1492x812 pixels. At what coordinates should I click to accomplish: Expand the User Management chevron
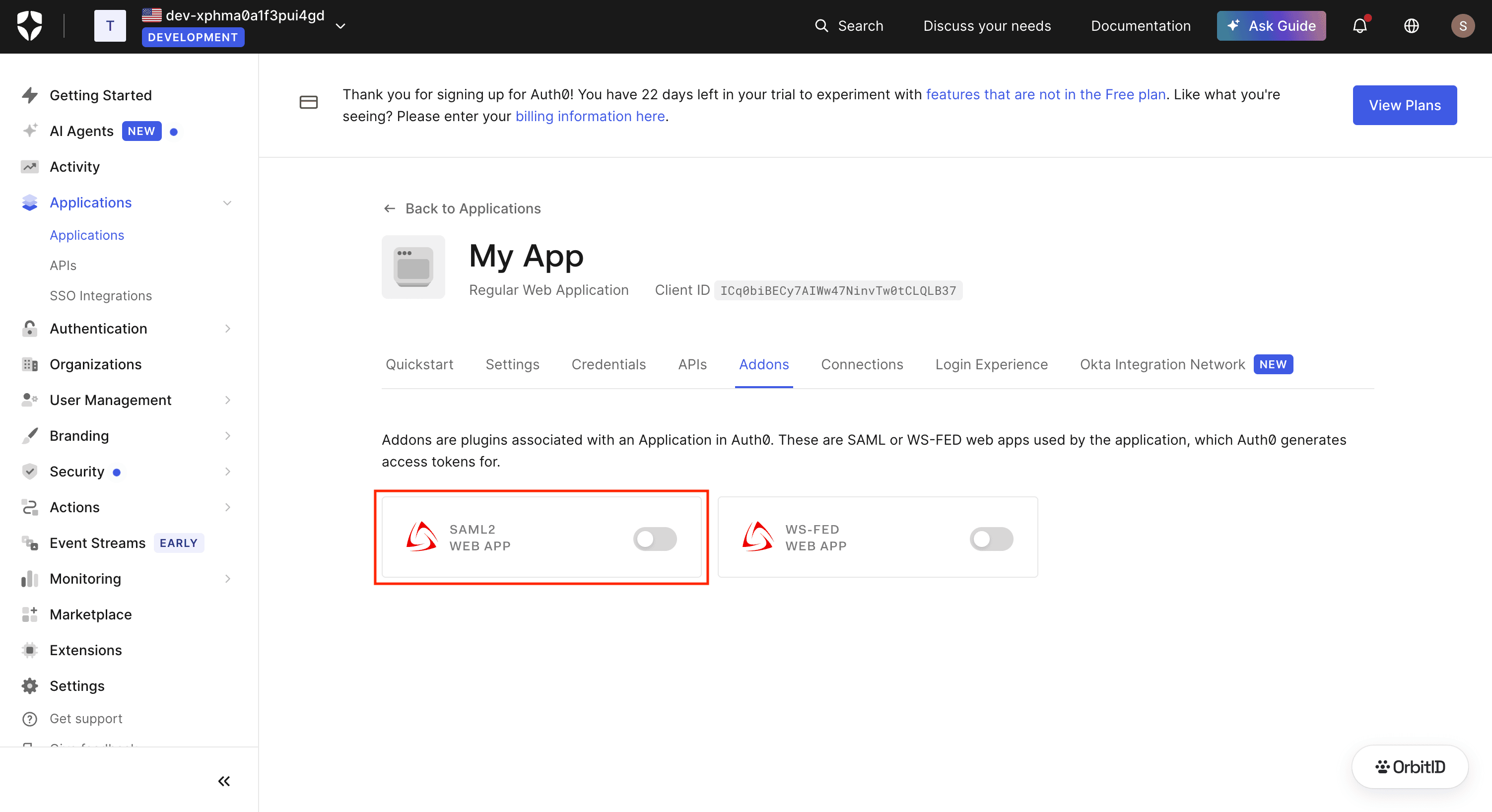227,400
